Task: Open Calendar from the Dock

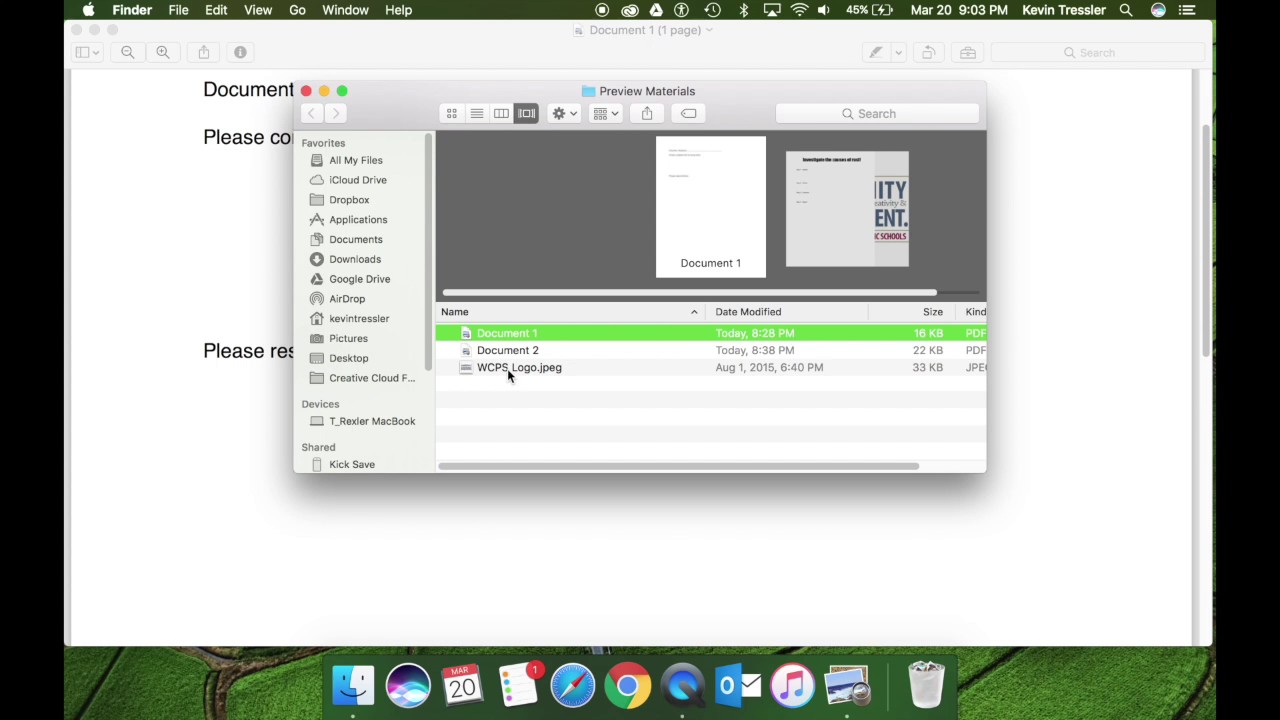Action: tap(463, 686)
